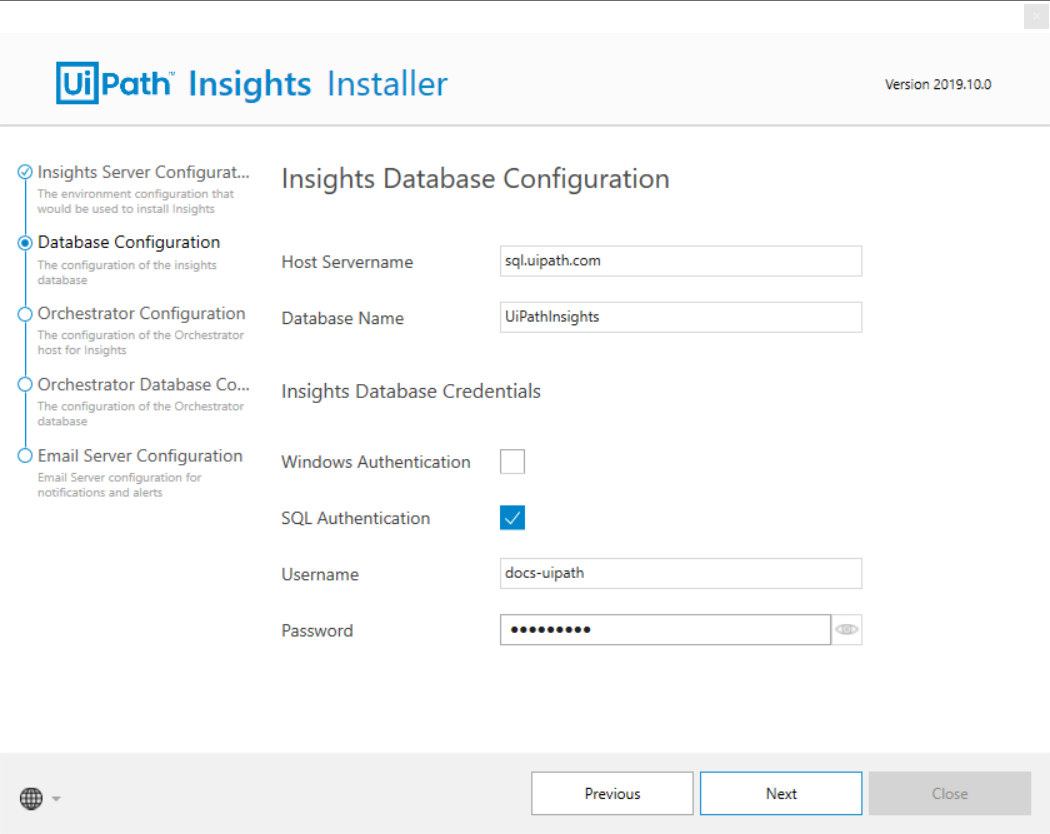Reveal the password with the eye icon
Image resolution: width=1050 pixels, height=834 pixels.
click(846, 630)
